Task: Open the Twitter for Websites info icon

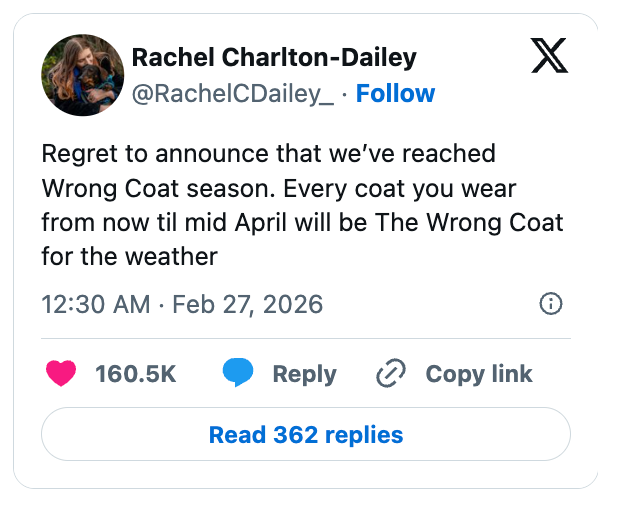Action: 550,304
